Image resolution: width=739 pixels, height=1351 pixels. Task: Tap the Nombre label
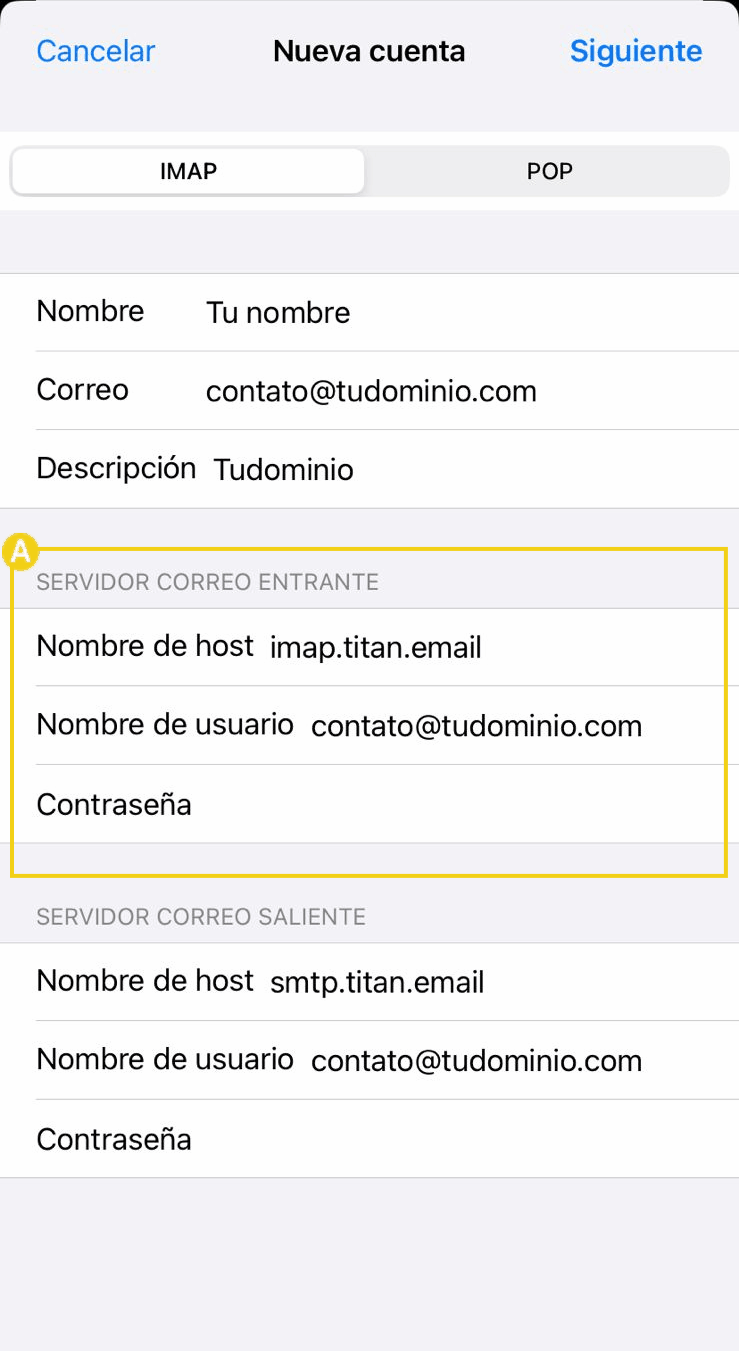pyautogui.click(x=90, y=311)
